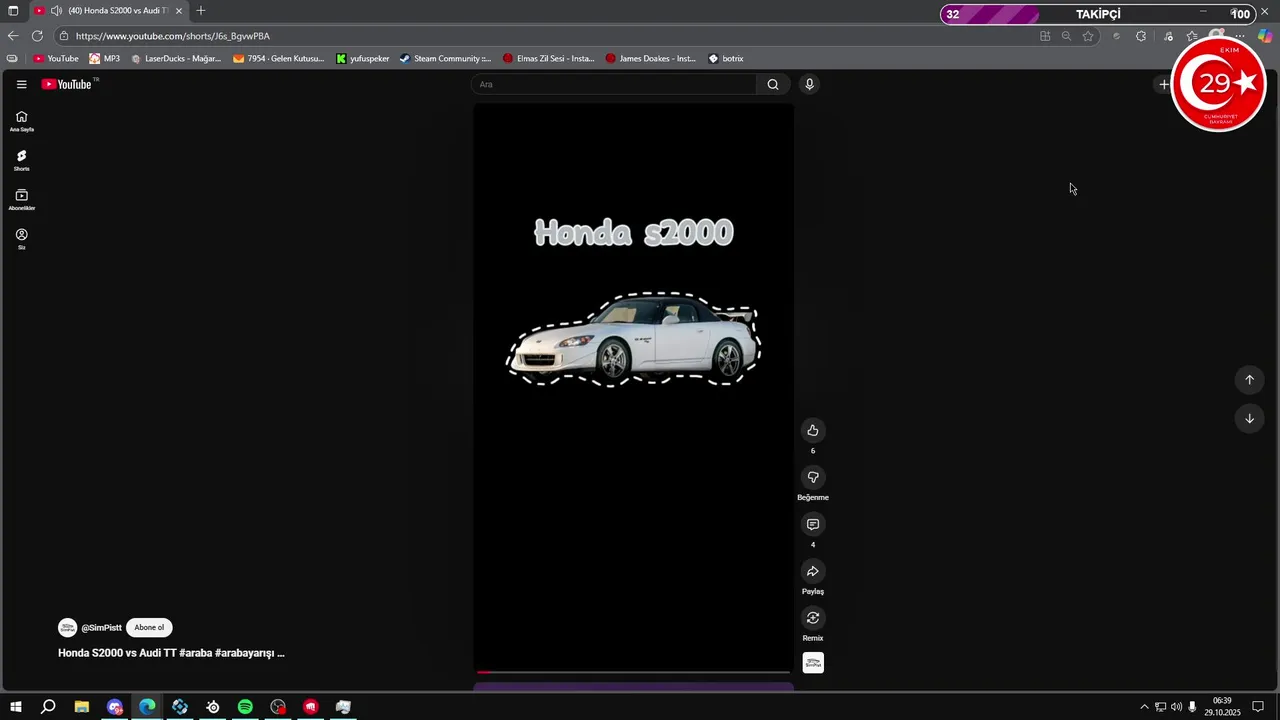The image size is (1280, 720).
Task: Add this page to favorites
Action: pos(1088,36)
